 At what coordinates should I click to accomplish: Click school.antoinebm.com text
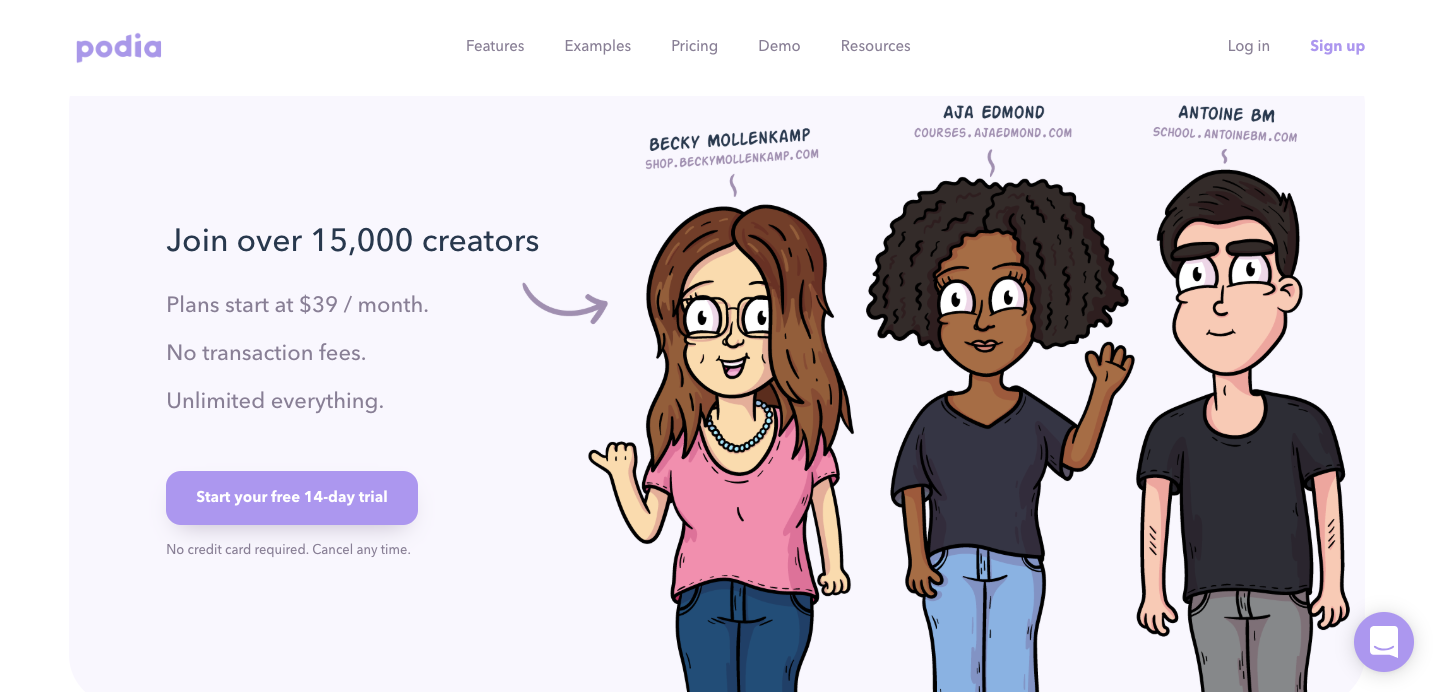coord(1225,134)
